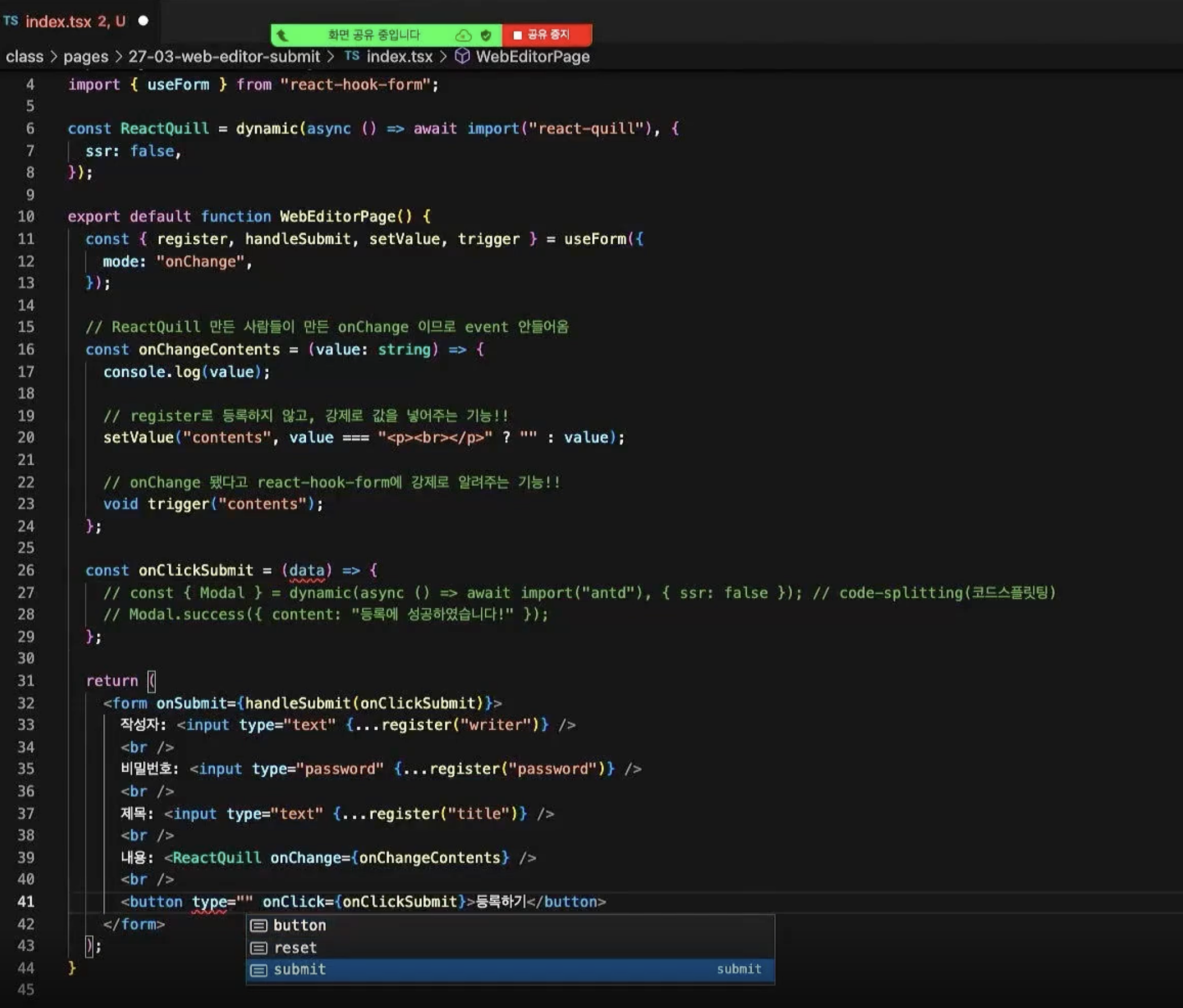Click register("password") on line 35

pyautogui.click(x=517, y=769)
